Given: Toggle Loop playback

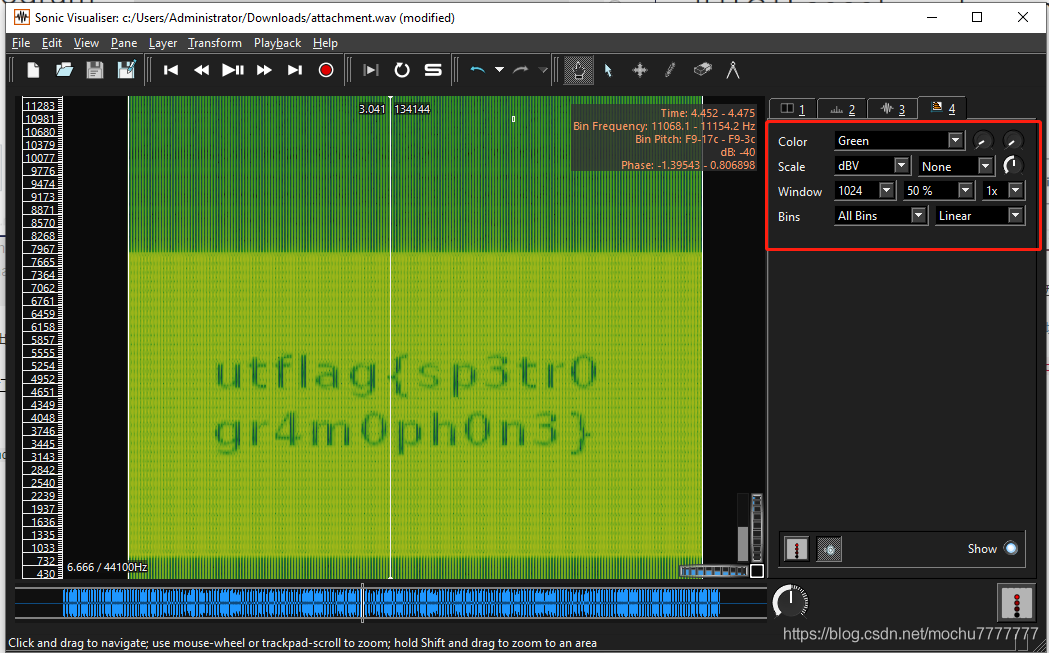Looking at the screenshot, I should coord(402,70).
